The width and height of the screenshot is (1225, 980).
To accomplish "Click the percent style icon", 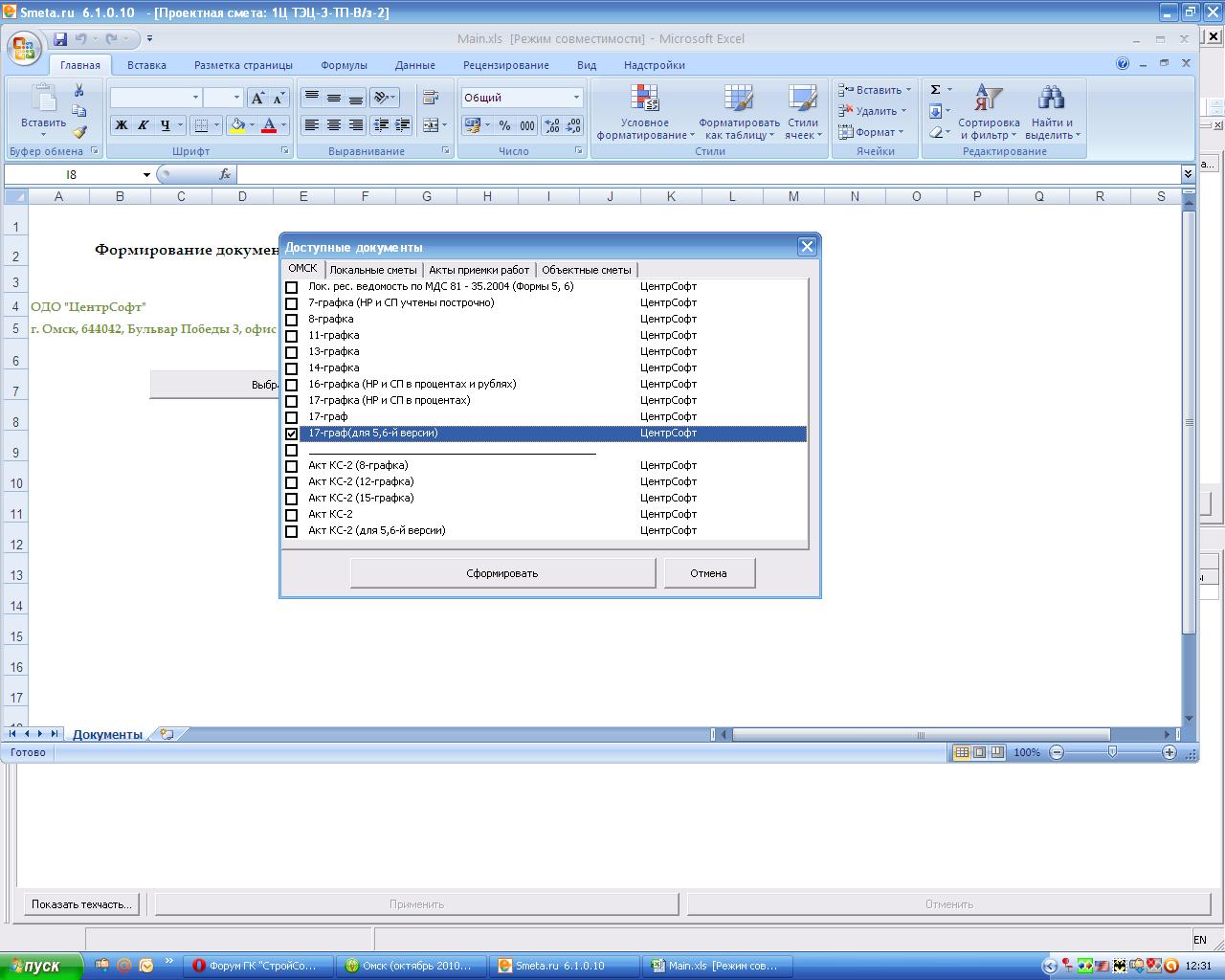I will [504, 125].
